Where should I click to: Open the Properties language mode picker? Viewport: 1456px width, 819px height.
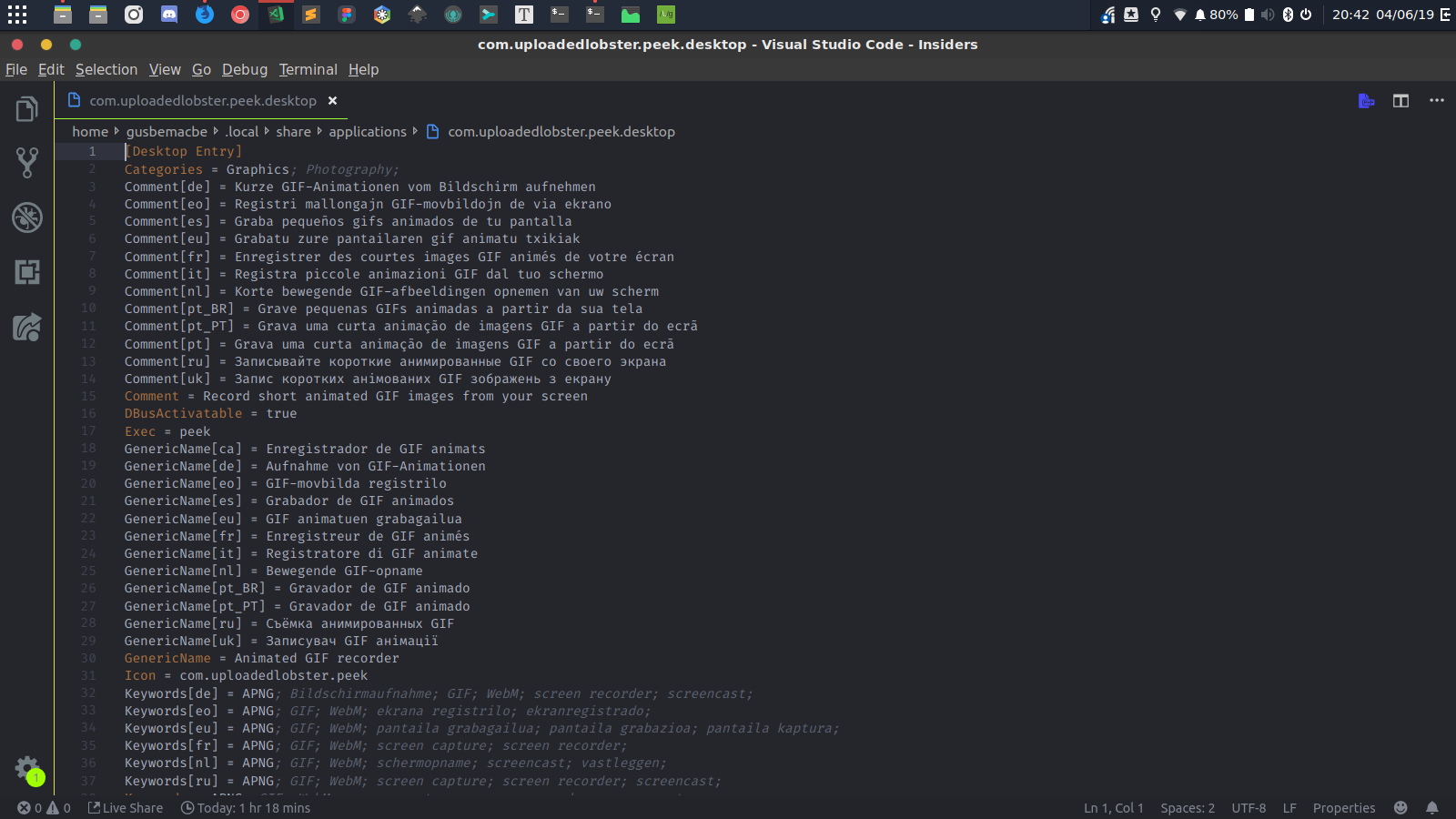tap(1344, 808)
